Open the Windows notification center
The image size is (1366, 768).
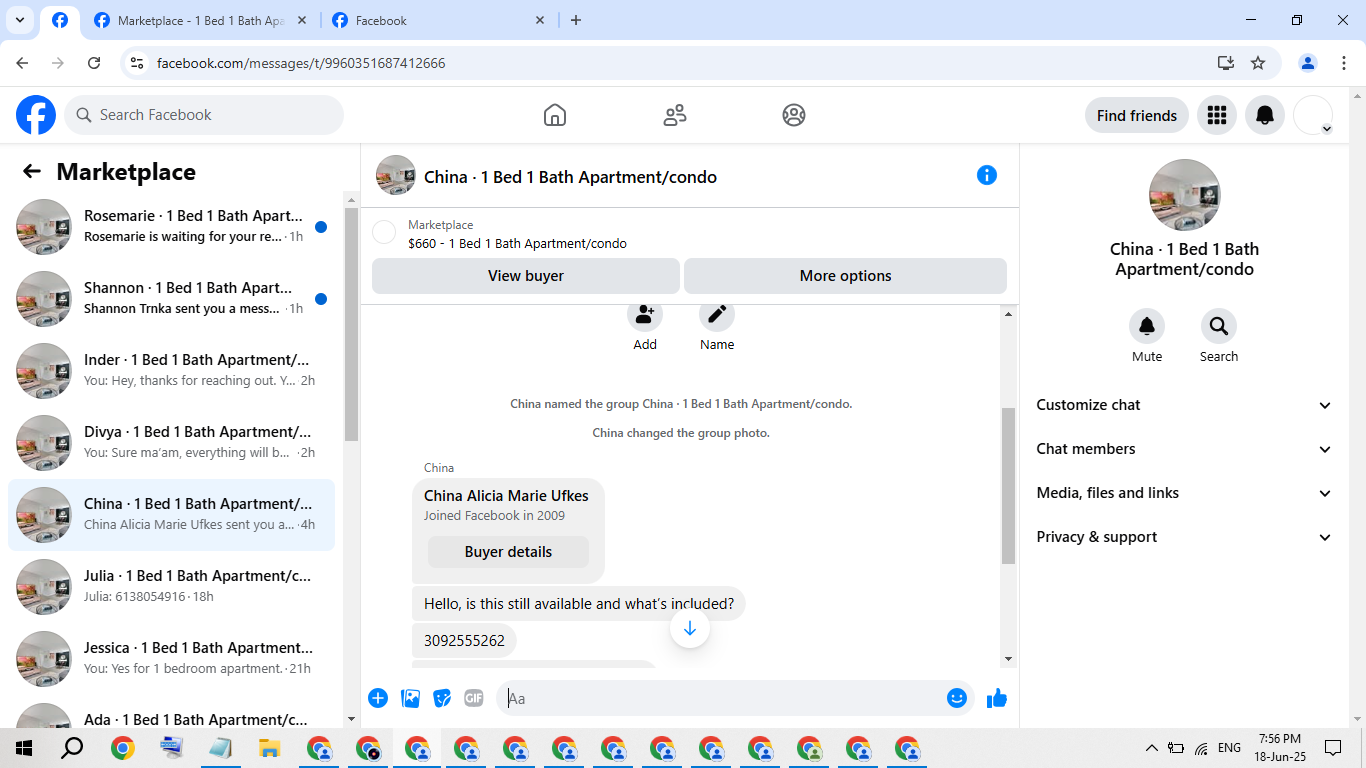(1333, 748)
